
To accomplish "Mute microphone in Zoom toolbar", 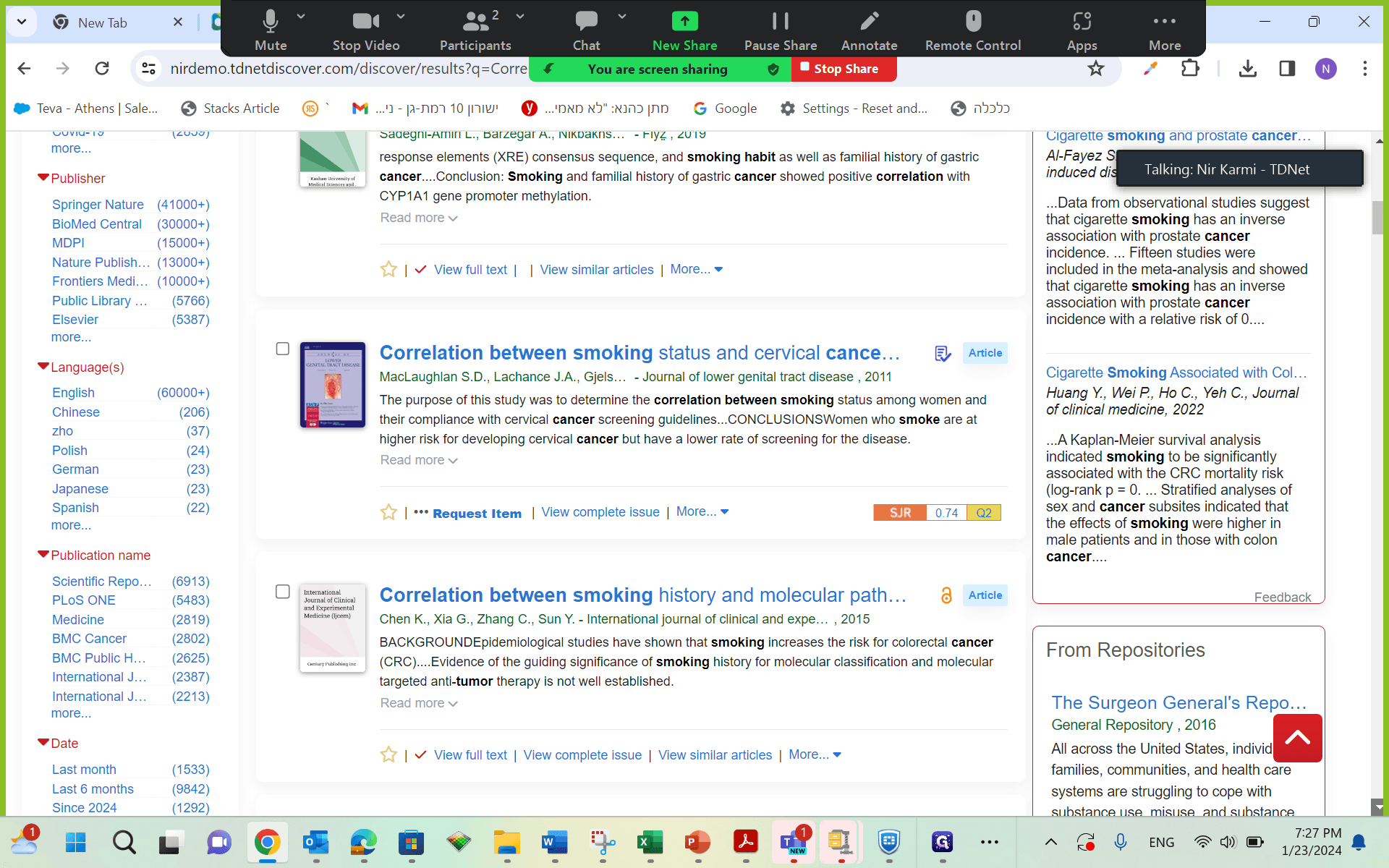I will (x=271, y=30).
